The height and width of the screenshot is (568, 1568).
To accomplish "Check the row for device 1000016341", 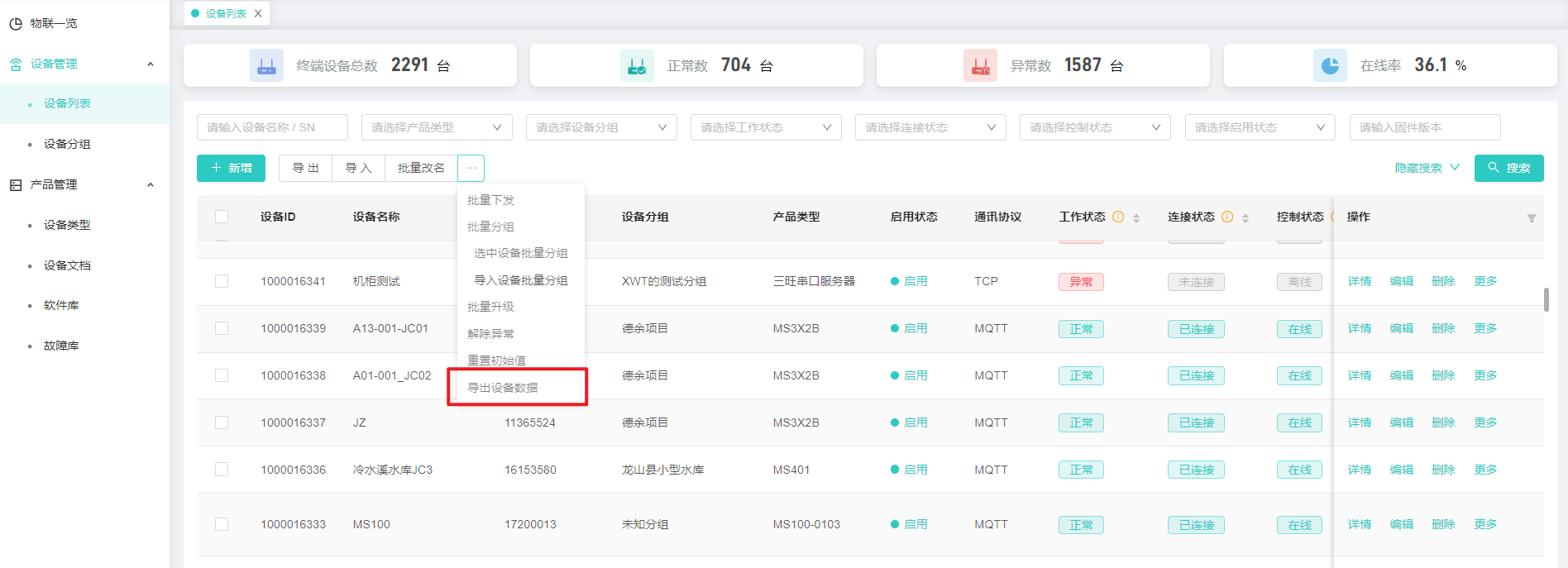I will tap(222, 281).
